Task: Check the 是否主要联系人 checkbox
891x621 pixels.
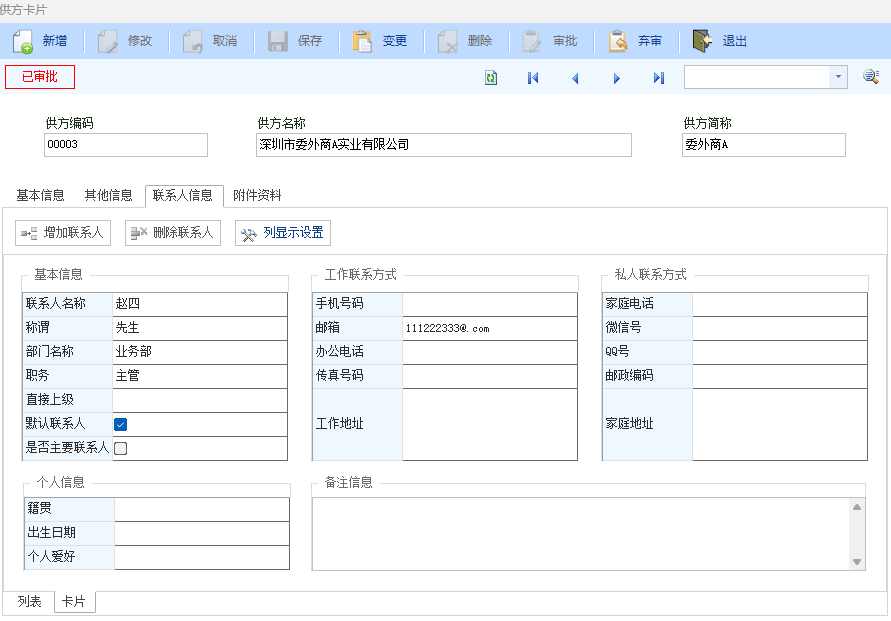Action: point(120,448)
